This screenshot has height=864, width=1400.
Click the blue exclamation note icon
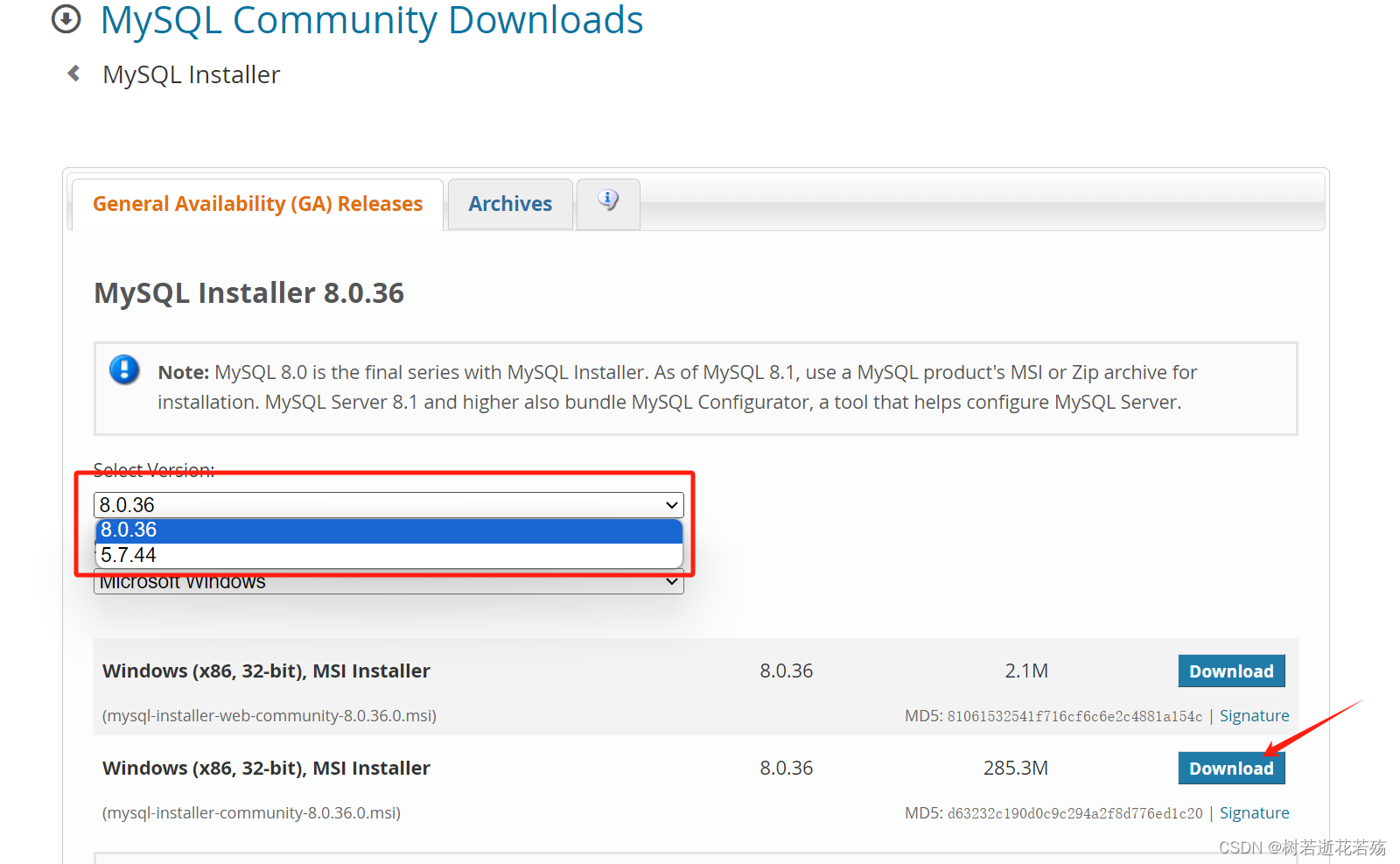coord(124,370)
